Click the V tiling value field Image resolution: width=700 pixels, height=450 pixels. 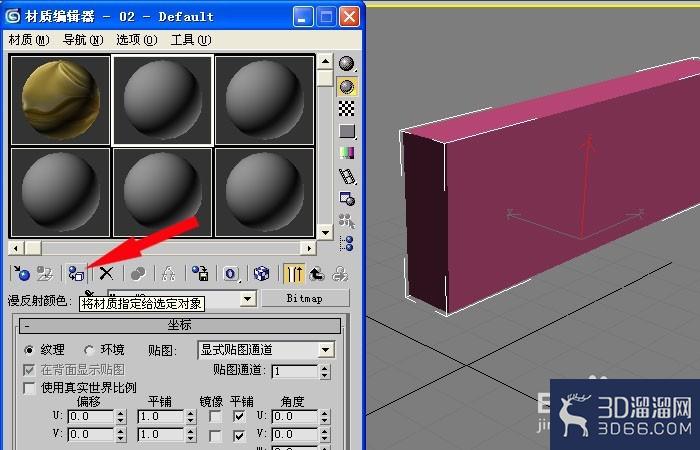161,435
